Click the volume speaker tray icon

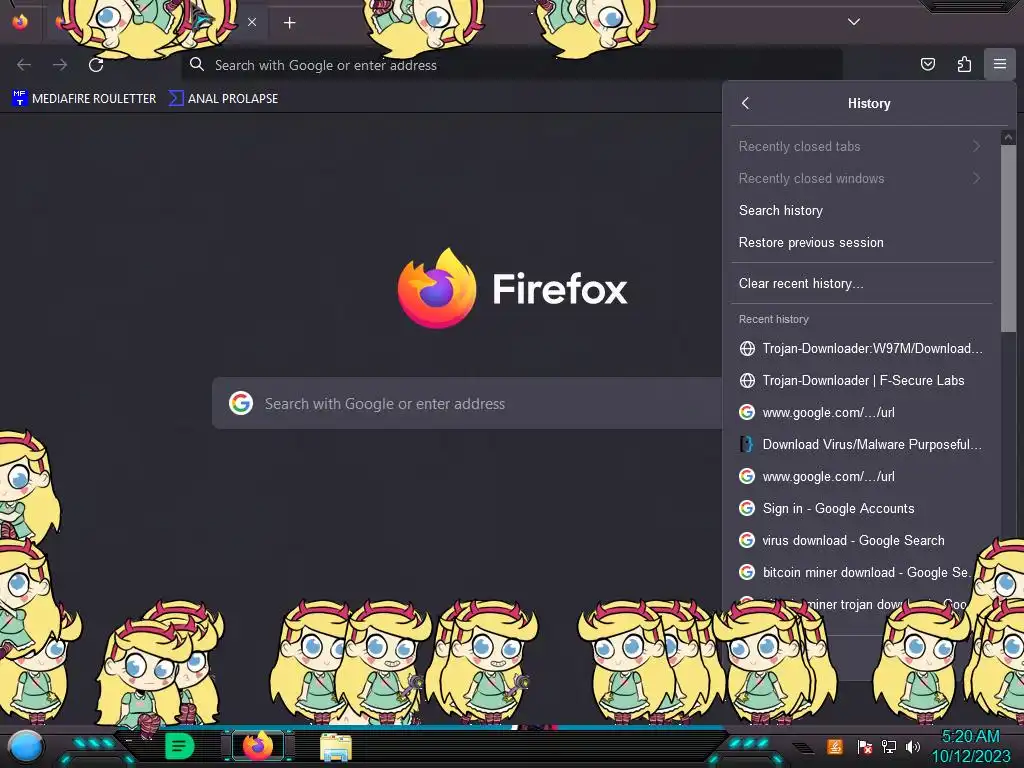912,746
